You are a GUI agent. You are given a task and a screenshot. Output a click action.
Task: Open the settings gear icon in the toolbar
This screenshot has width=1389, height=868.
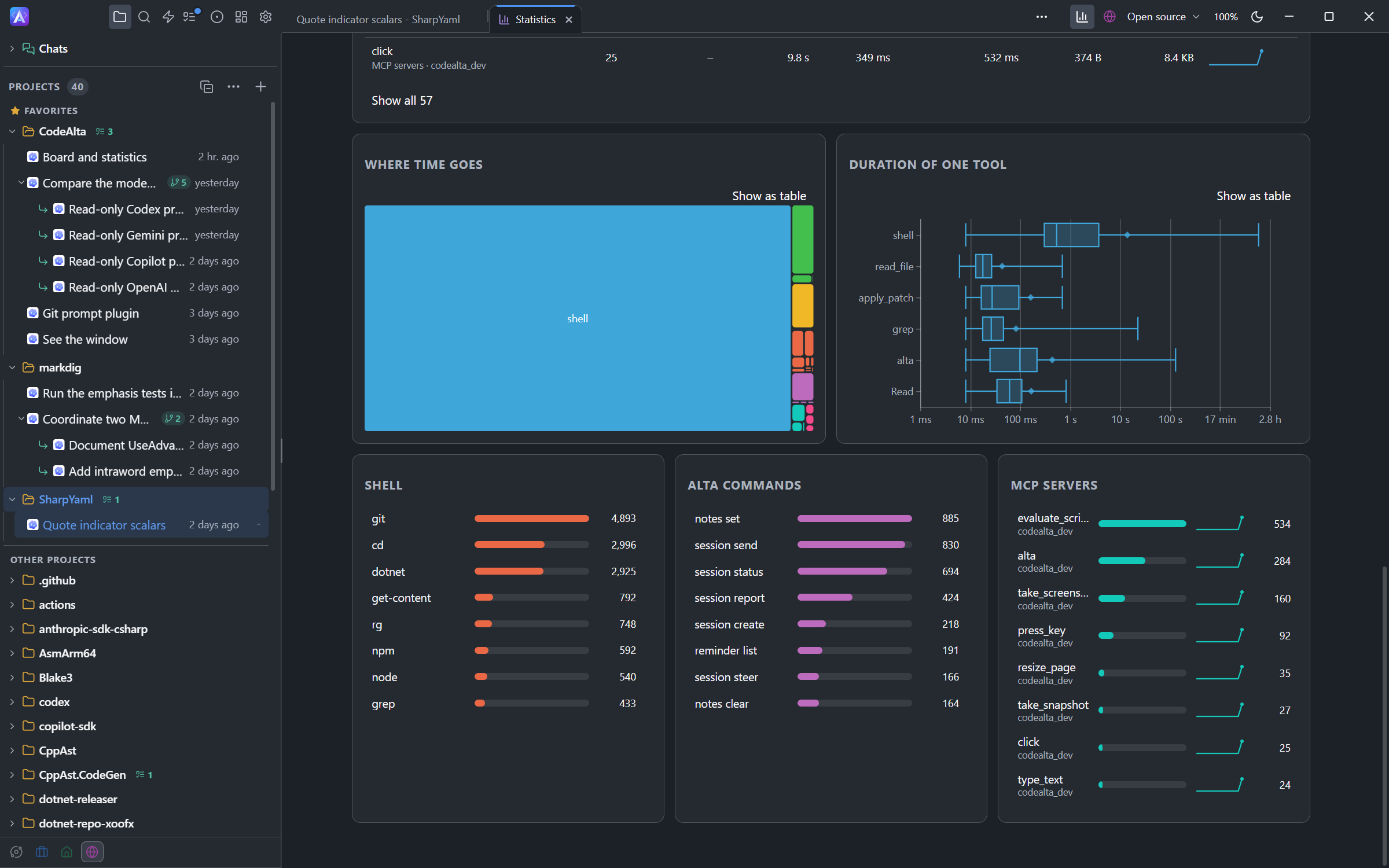pyautogui.click(x=266, y=17)
